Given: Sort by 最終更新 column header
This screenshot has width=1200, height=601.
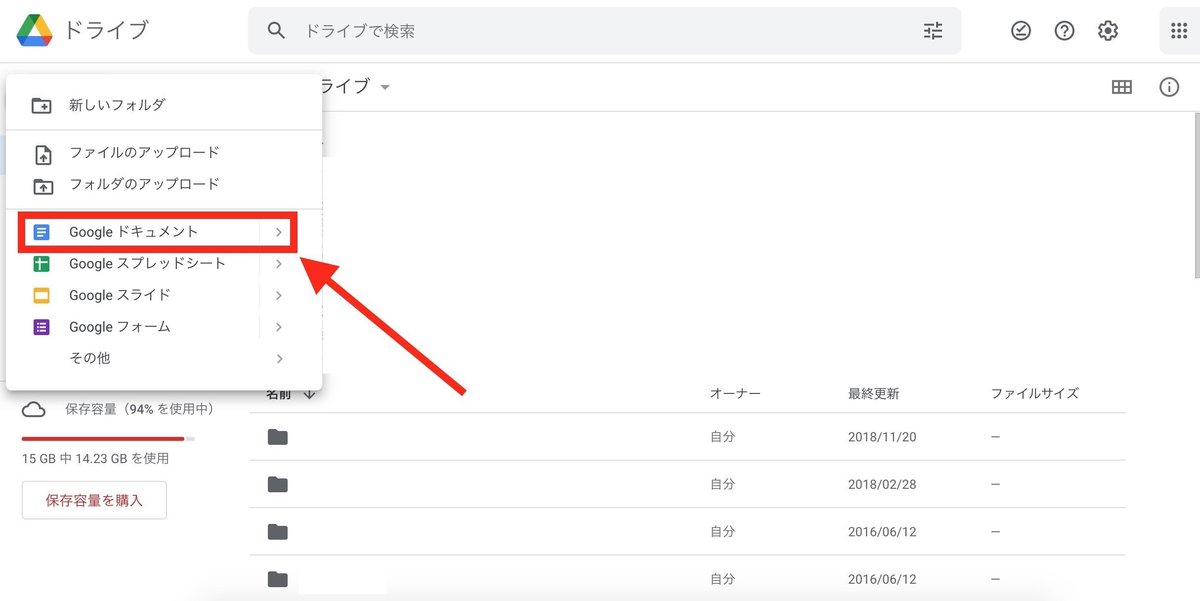Looking at the screenshot, I should 873,394.
